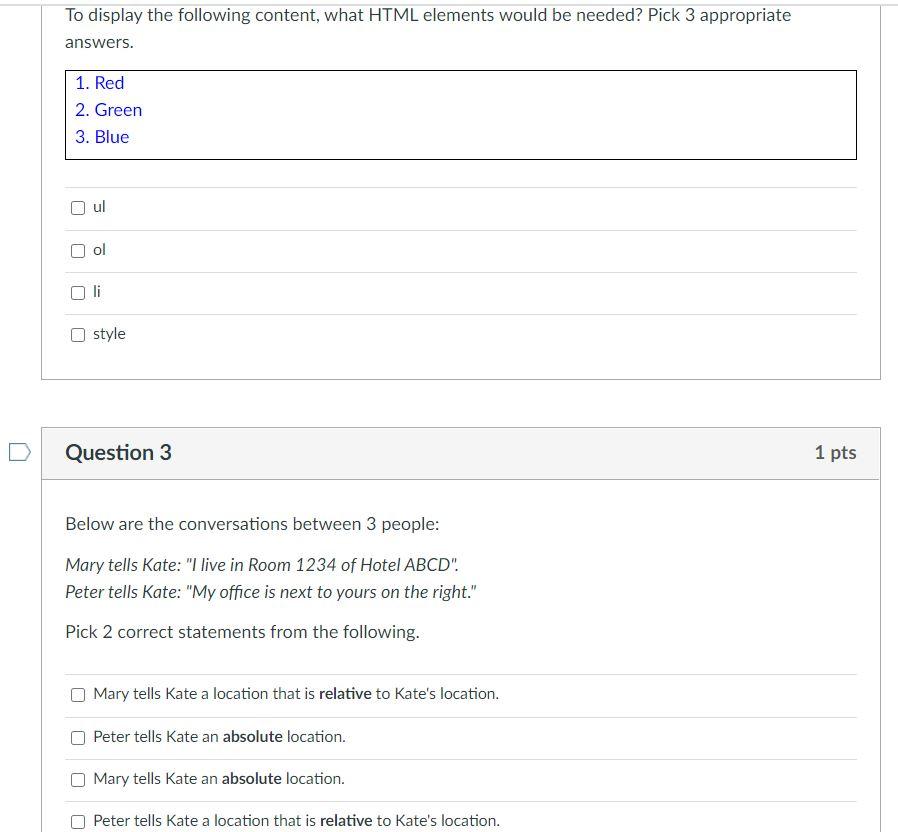Click the question prompt about HTML elements
Screen dimensions: 898x832
tap(427, 28)
